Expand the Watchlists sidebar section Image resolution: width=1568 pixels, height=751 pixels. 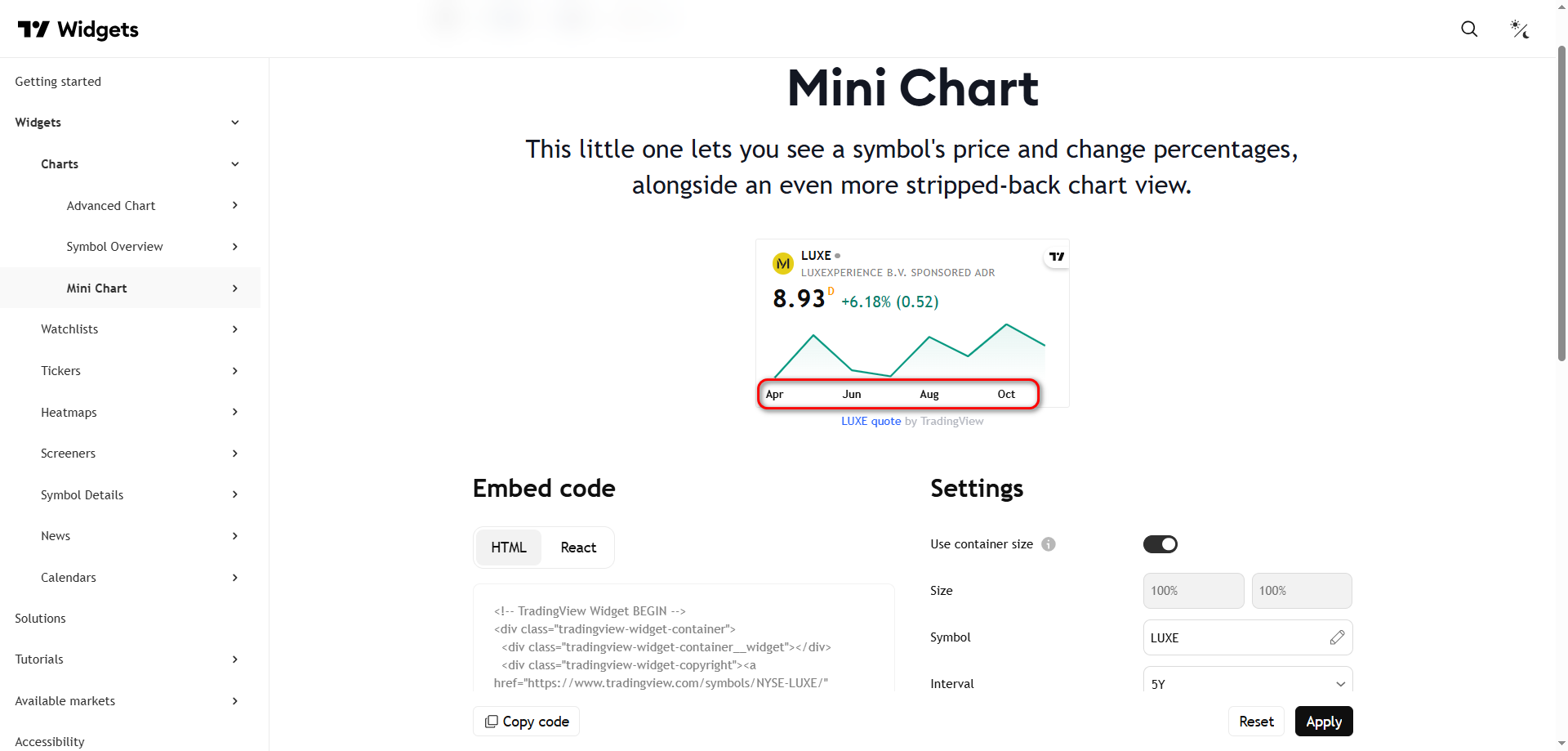[x=235, y=329]
